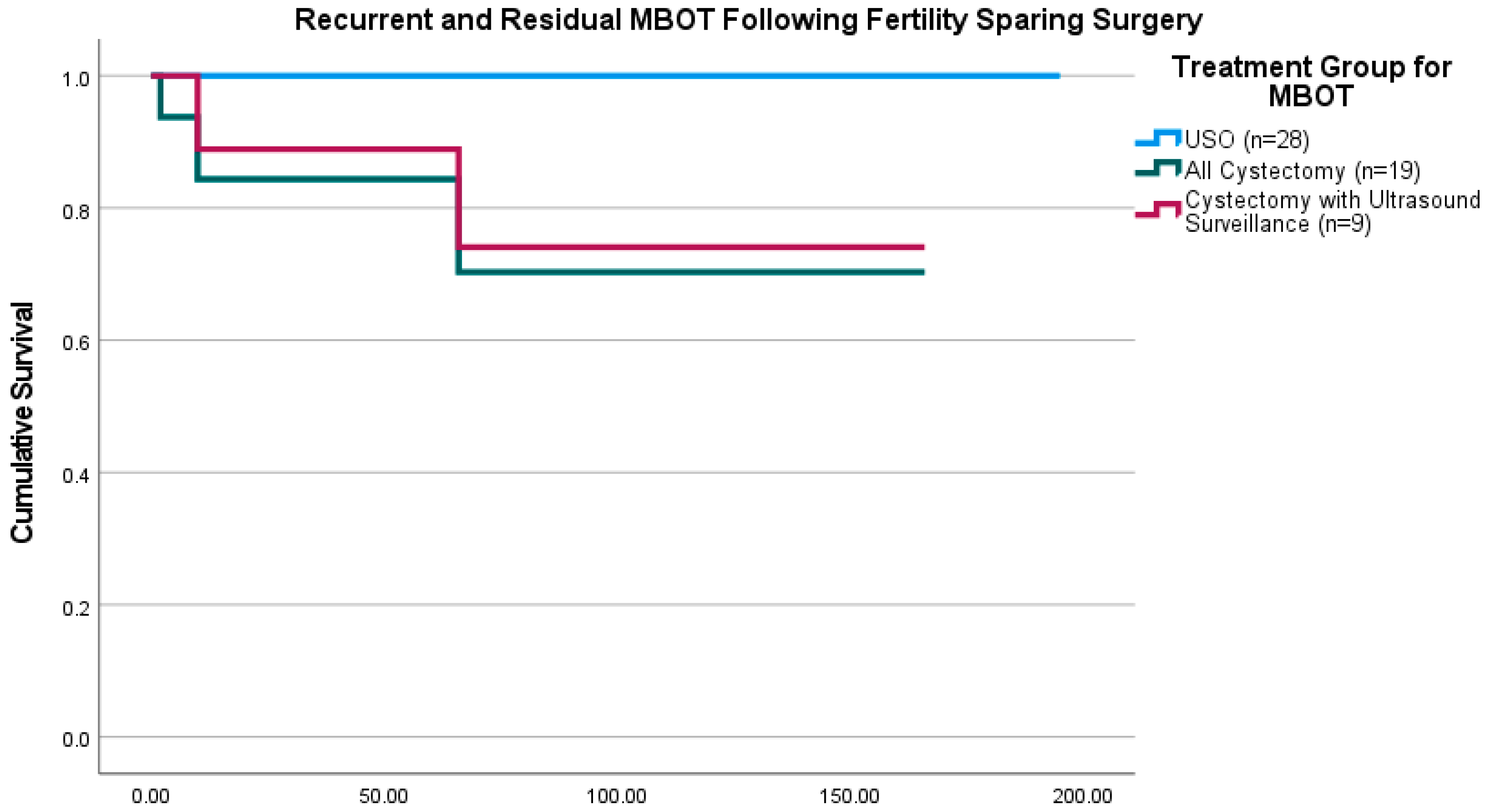The height and width of the screenshot is (812, 1487).
Task: Click the 0.8 tick label on y-axis
Action: coord(76,211)
